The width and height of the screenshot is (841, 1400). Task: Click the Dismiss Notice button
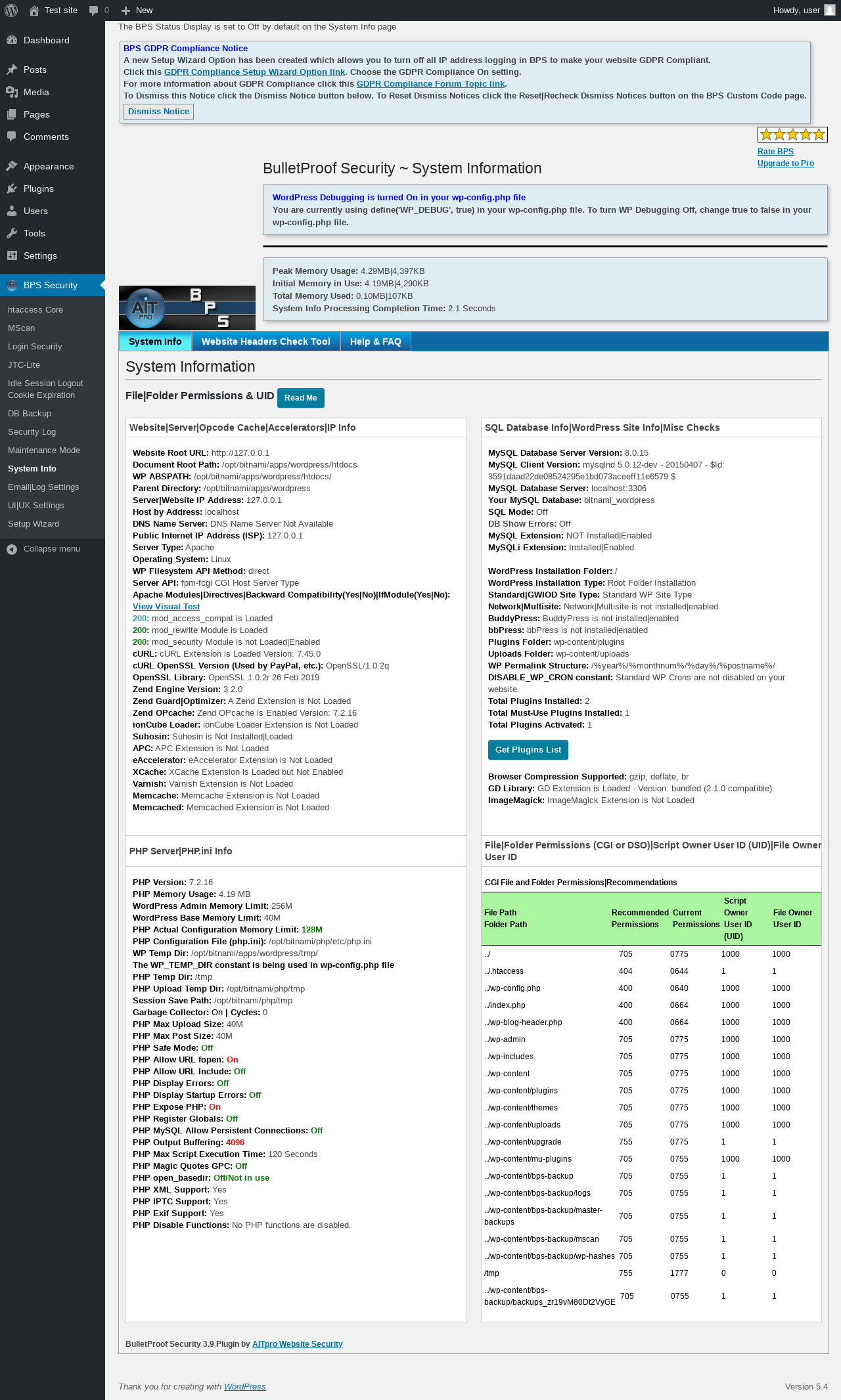pyautogui.click(x=158, y=112)
